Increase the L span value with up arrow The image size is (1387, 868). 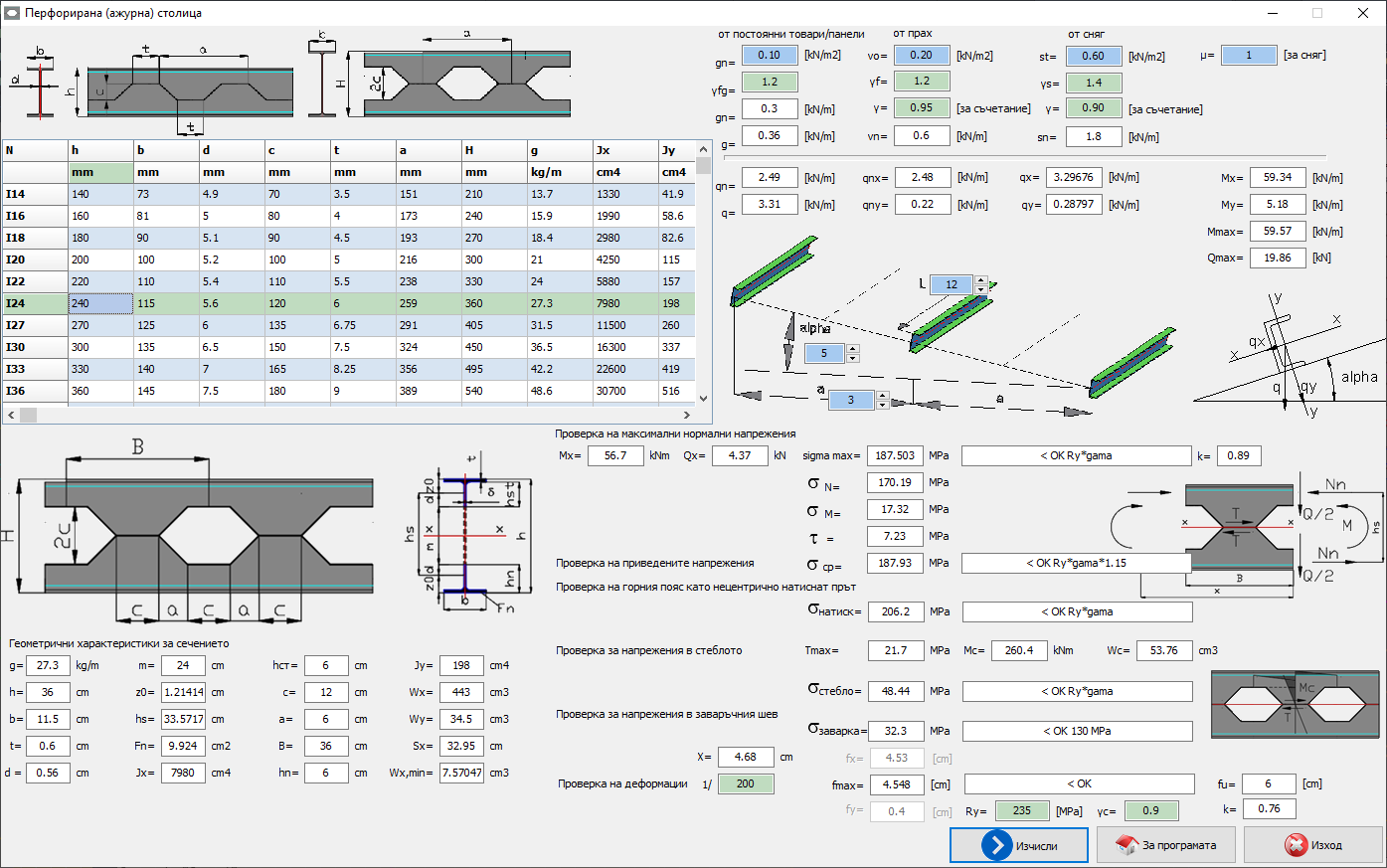coord(981,279)
